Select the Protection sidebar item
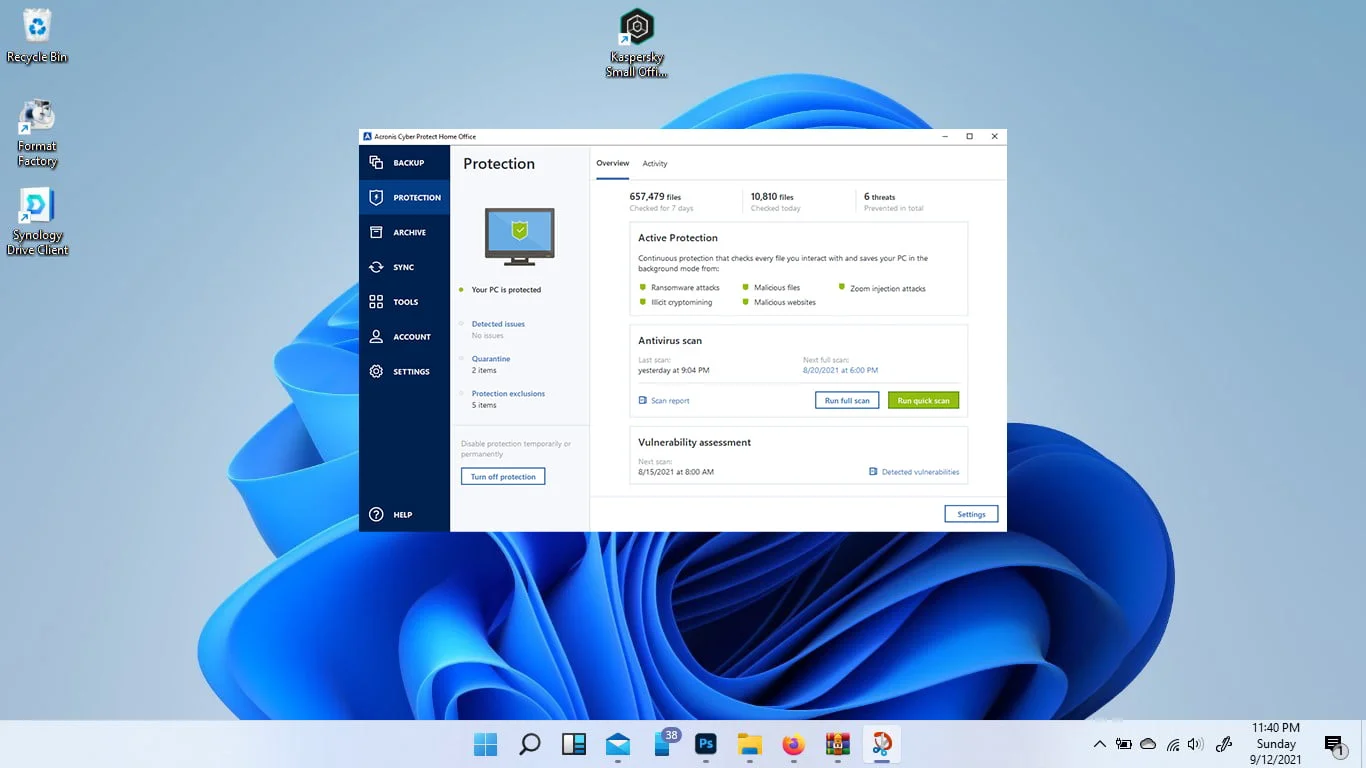The width and height of the screenshot is (1366, 768). pos(404,197)
